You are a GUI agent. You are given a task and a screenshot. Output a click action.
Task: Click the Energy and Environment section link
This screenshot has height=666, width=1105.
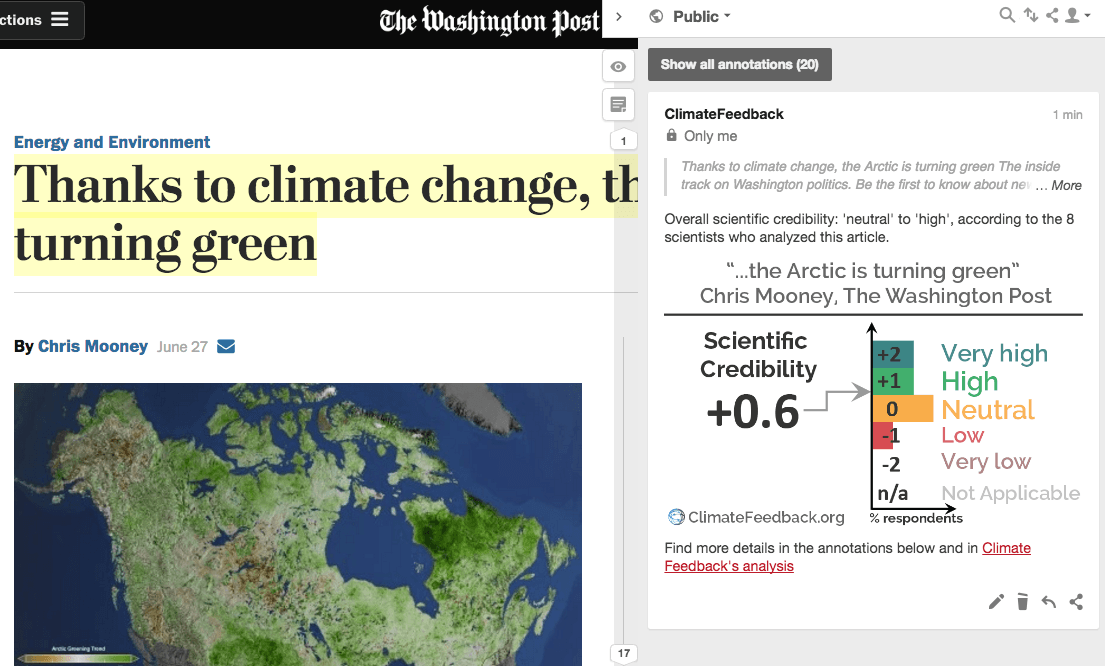(x=112, y=142)
